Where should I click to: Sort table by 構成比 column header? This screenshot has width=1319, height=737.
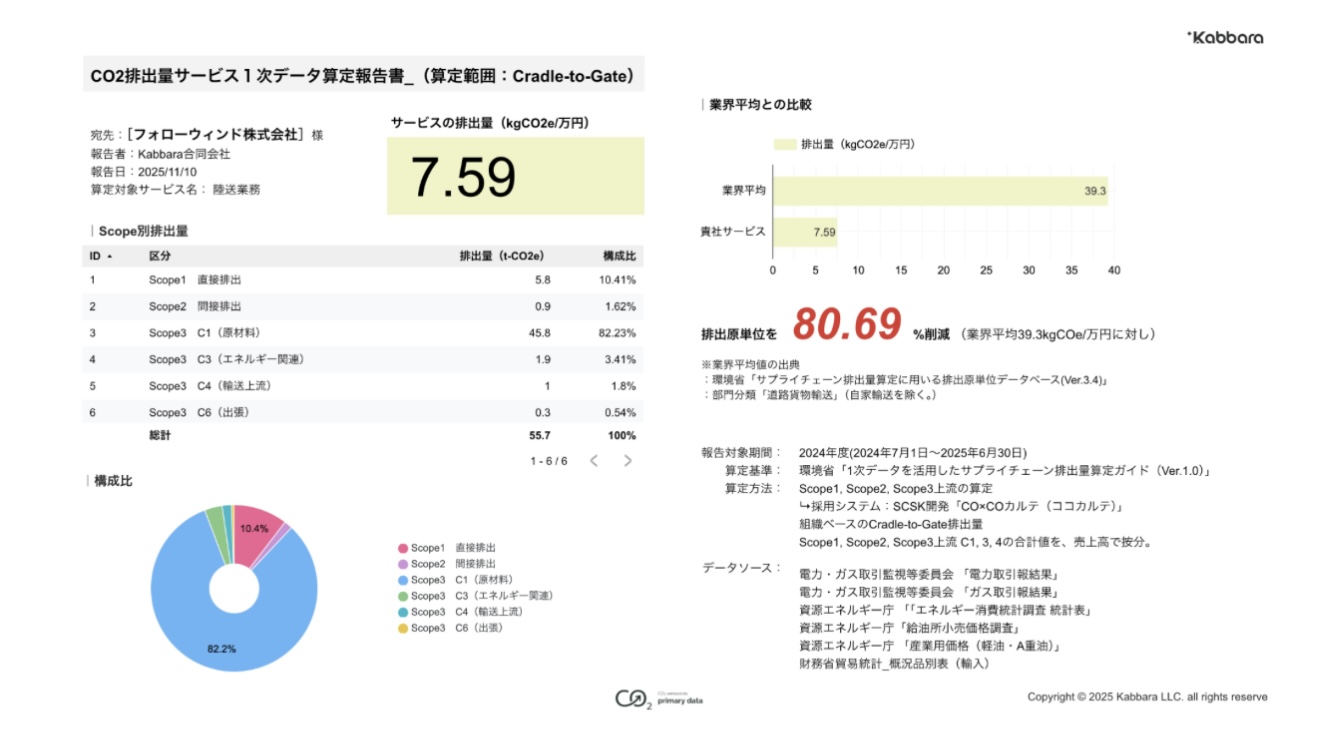pyautogui.click(x=619, y=256)
